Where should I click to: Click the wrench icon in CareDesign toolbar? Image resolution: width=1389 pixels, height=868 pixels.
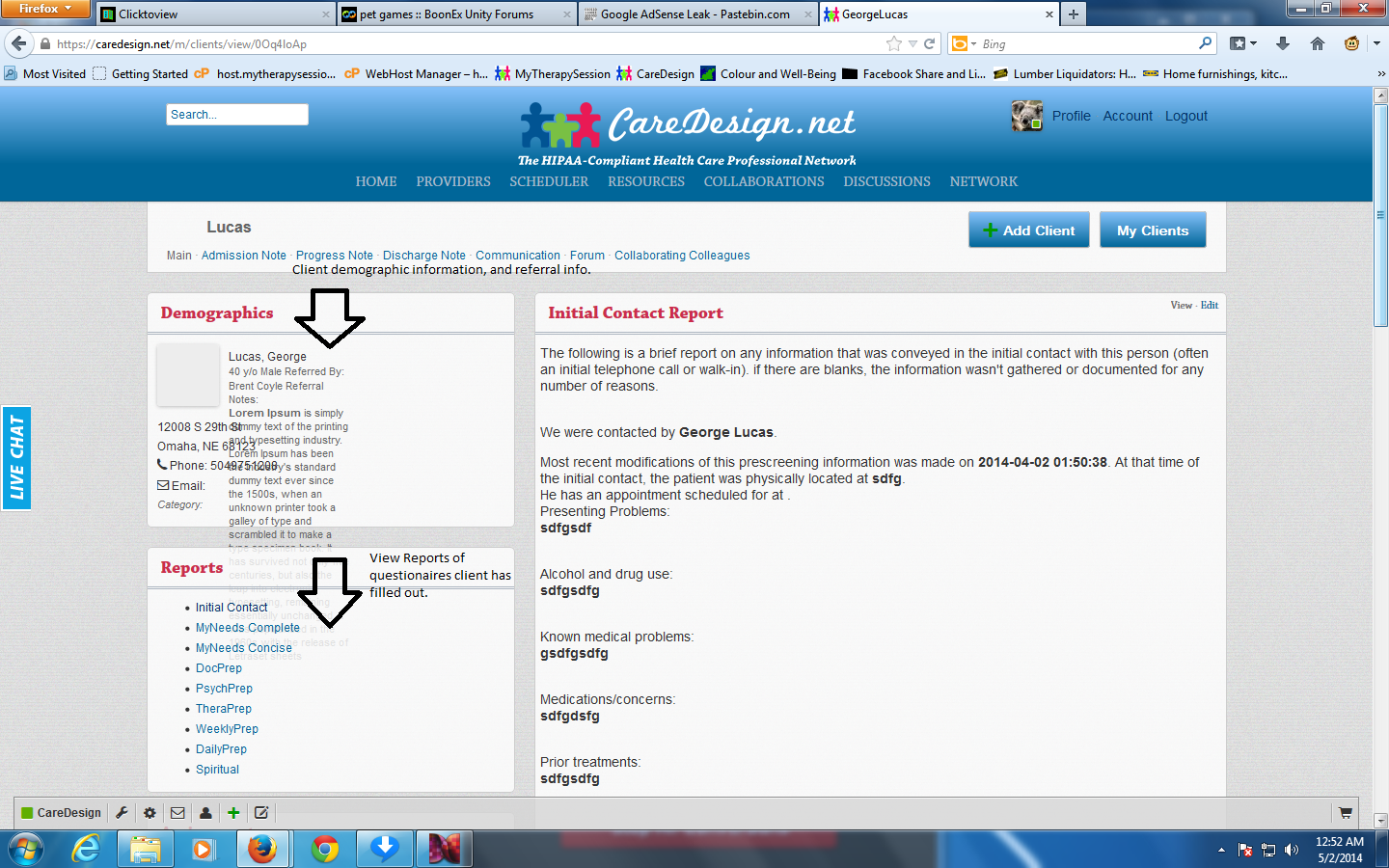point(122,813)
